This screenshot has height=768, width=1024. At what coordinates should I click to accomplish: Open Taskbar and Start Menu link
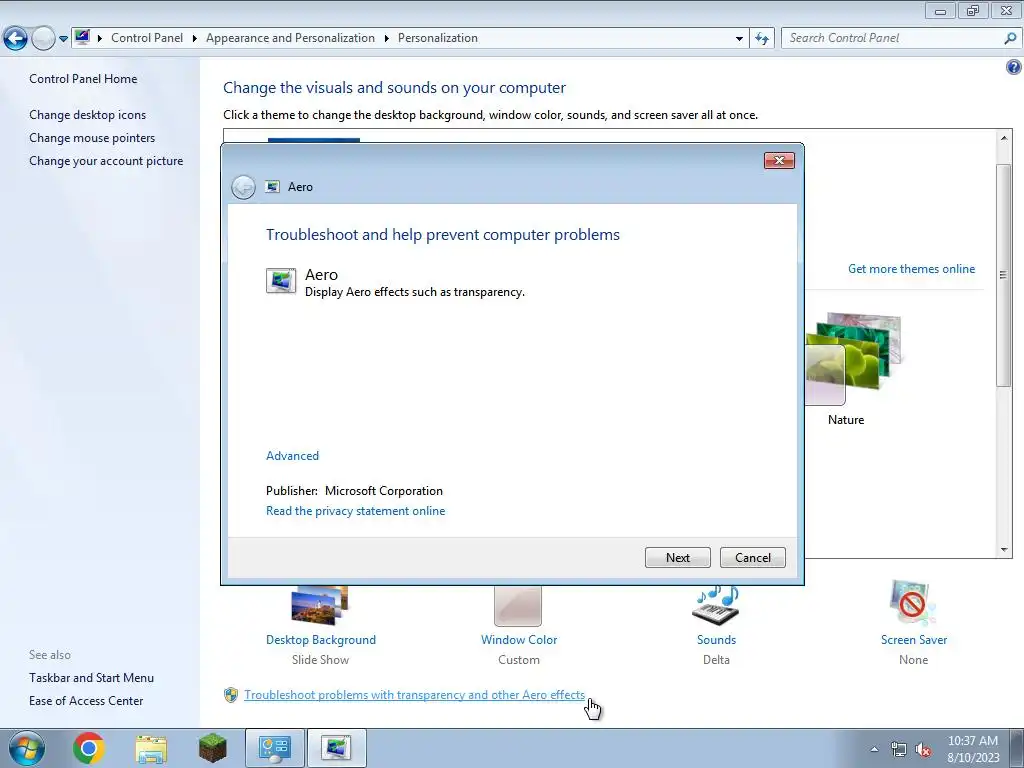91,678
